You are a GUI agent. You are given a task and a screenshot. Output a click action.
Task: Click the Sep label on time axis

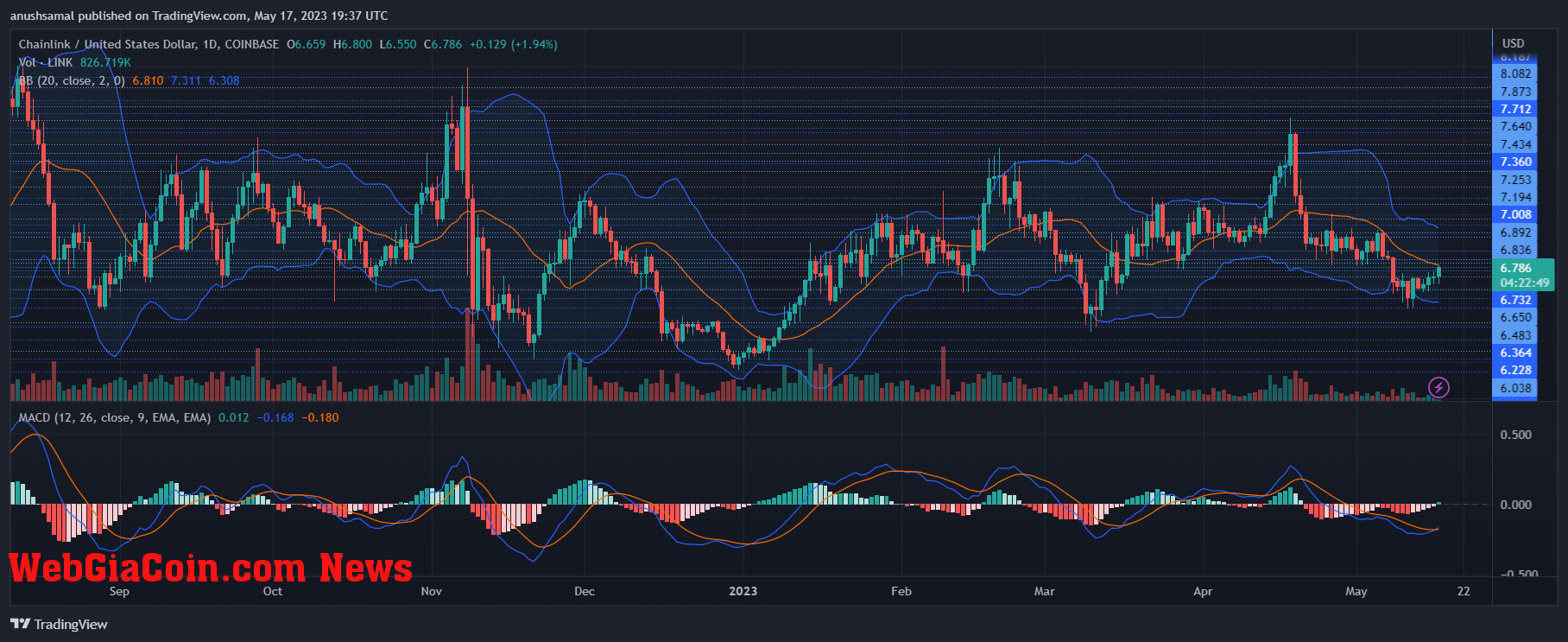tap(119, 591)
